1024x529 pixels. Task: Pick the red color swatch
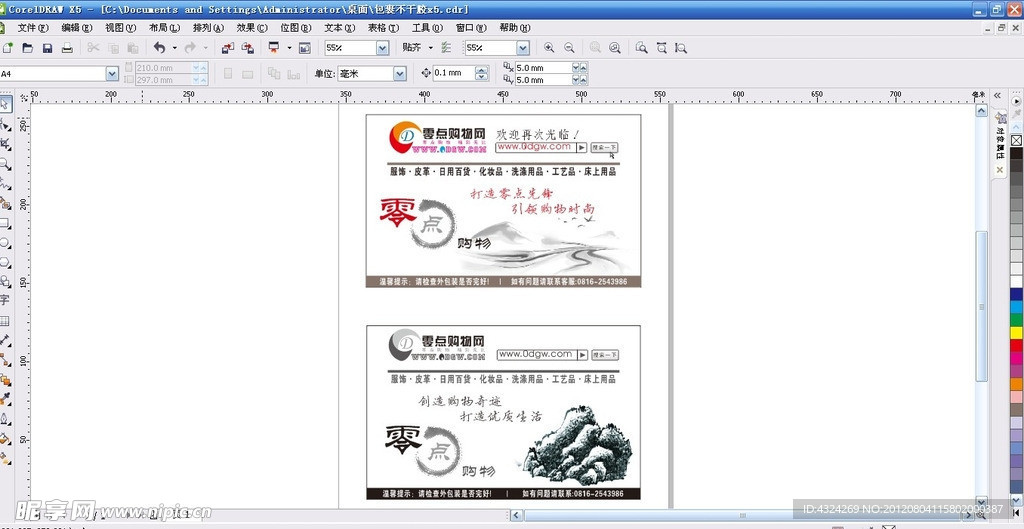pos(1016,345)
